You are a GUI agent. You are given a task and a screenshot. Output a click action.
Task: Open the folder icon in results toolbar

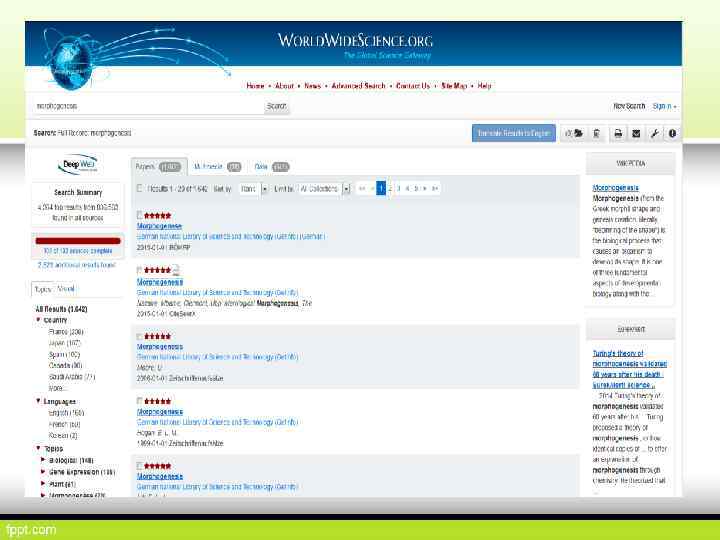click(x=578, y=133)
